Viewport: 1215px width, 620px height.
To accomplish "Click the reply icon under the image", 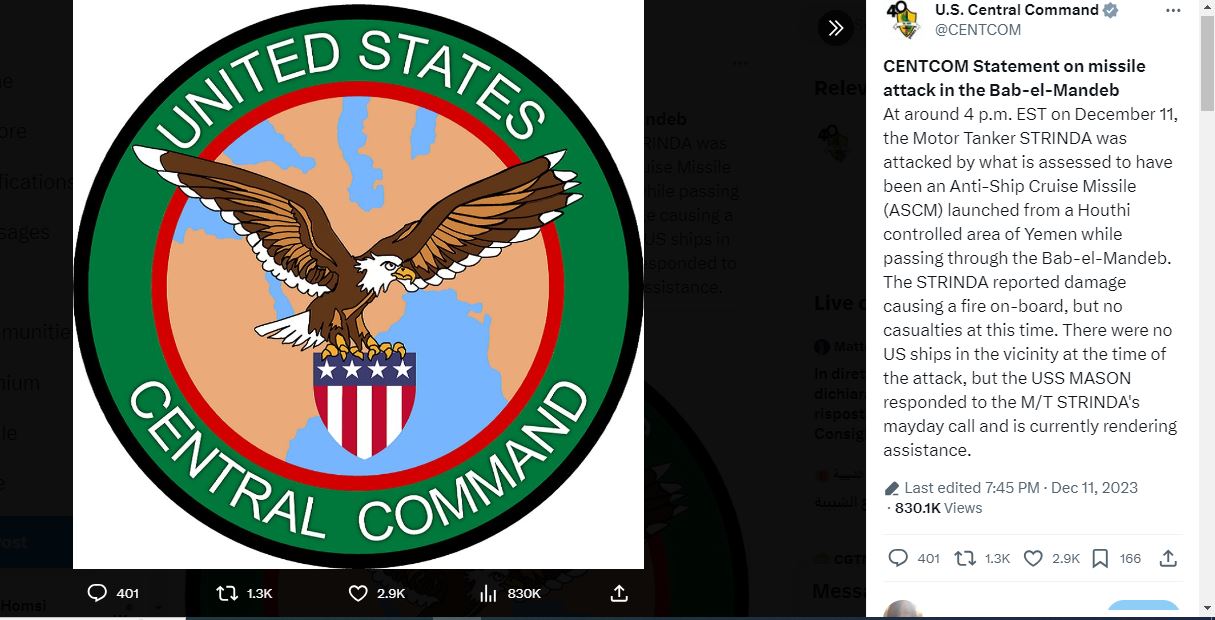I will click(97, 593).
